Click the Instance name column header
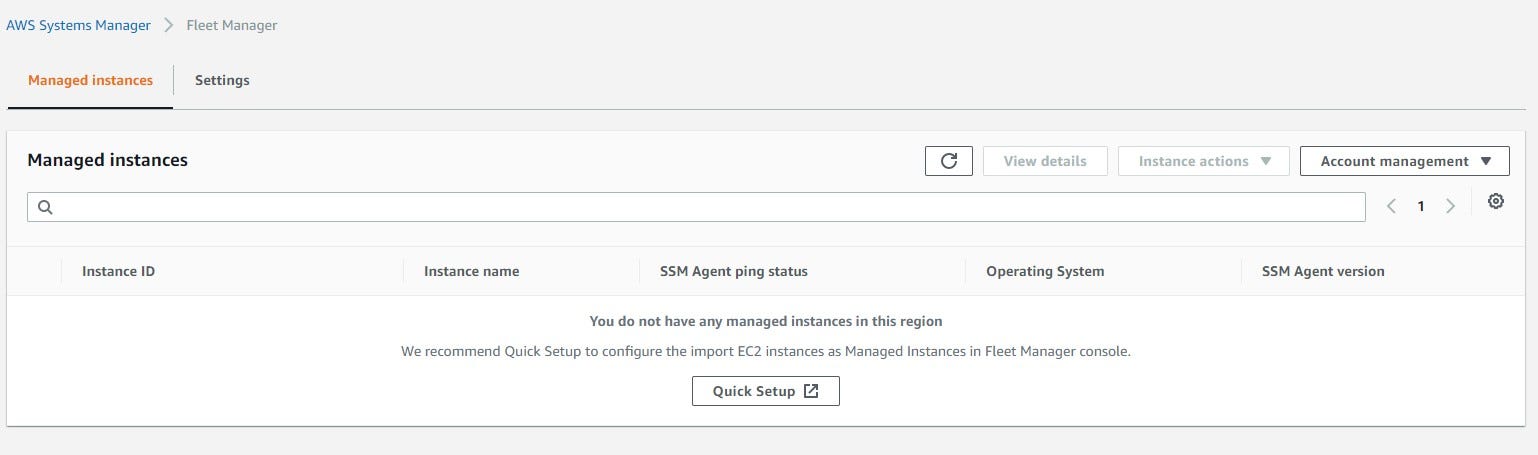Viewport: 1538px width, 455px height. [x=471, y=271]
